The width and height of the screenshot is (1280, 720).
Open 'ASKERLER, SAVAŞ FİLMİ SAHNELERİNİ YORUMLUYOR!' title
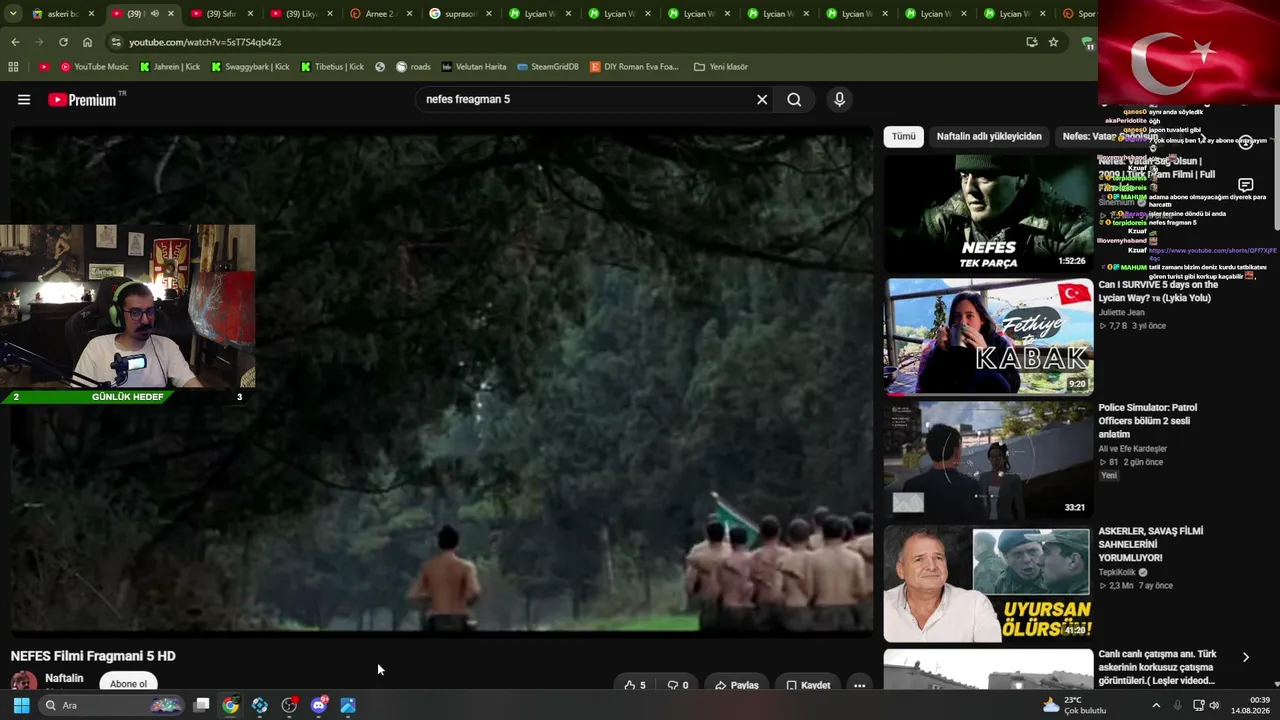pos(1151,545)
